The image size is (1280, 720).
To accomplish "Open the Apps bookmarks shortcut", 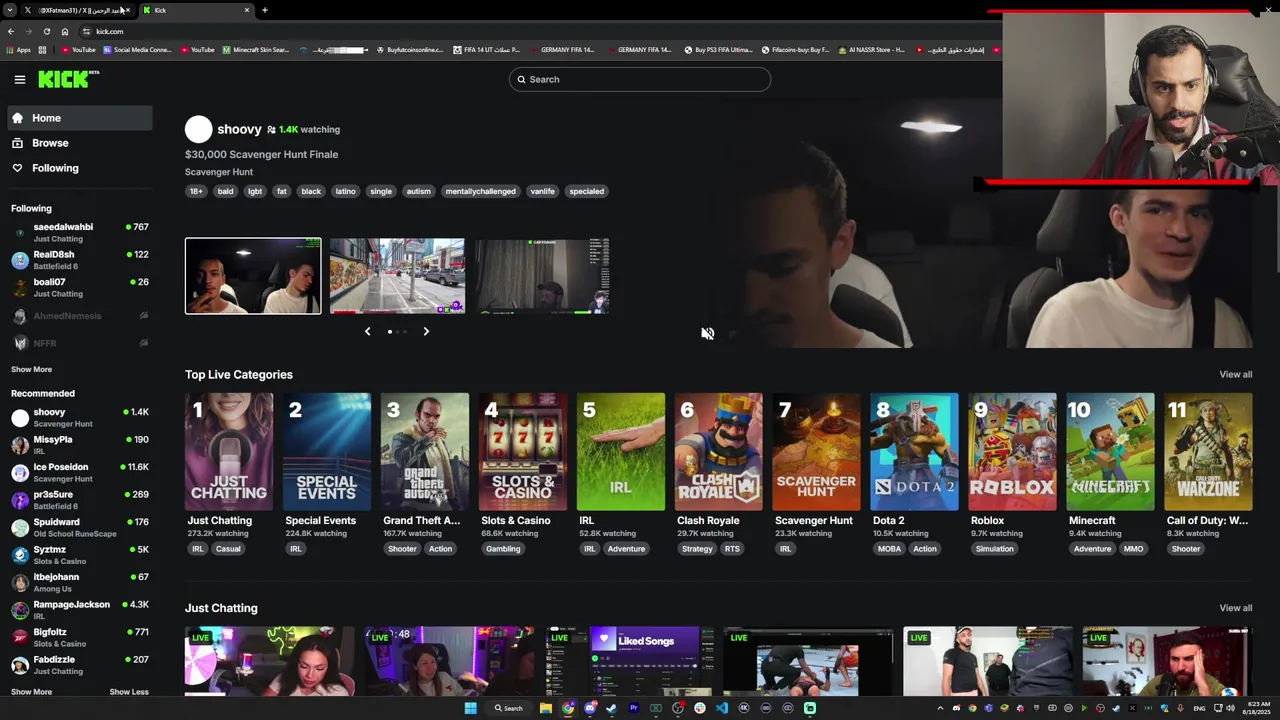I will point(18,49).
